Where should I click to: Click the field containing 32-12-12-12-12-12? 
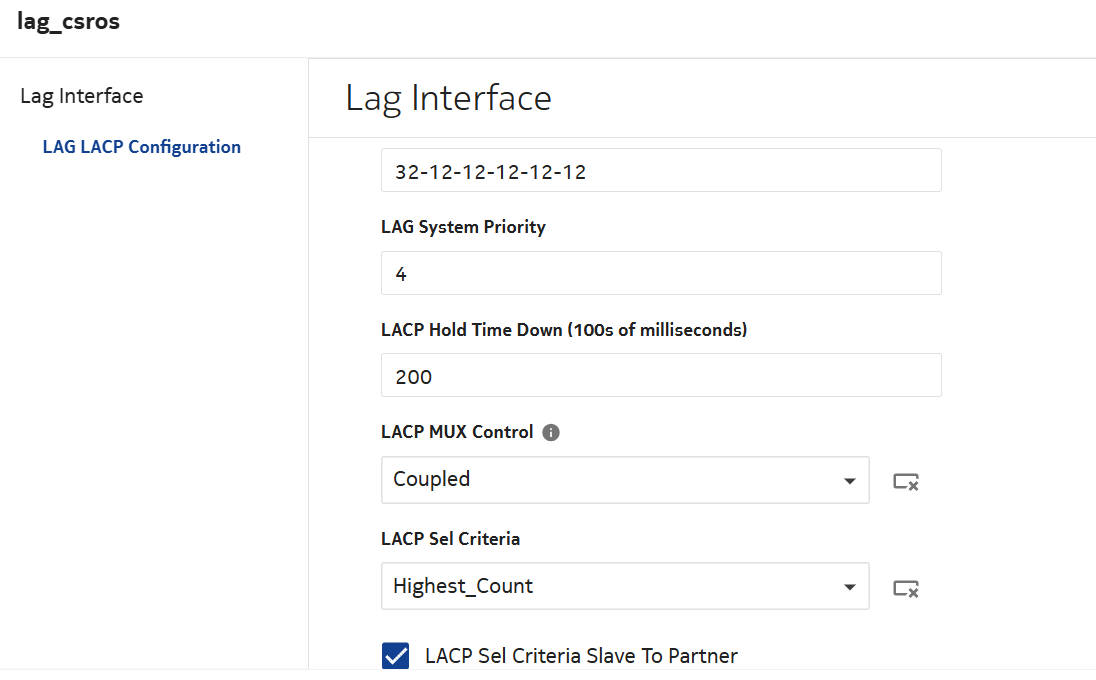tap(660, 171)
